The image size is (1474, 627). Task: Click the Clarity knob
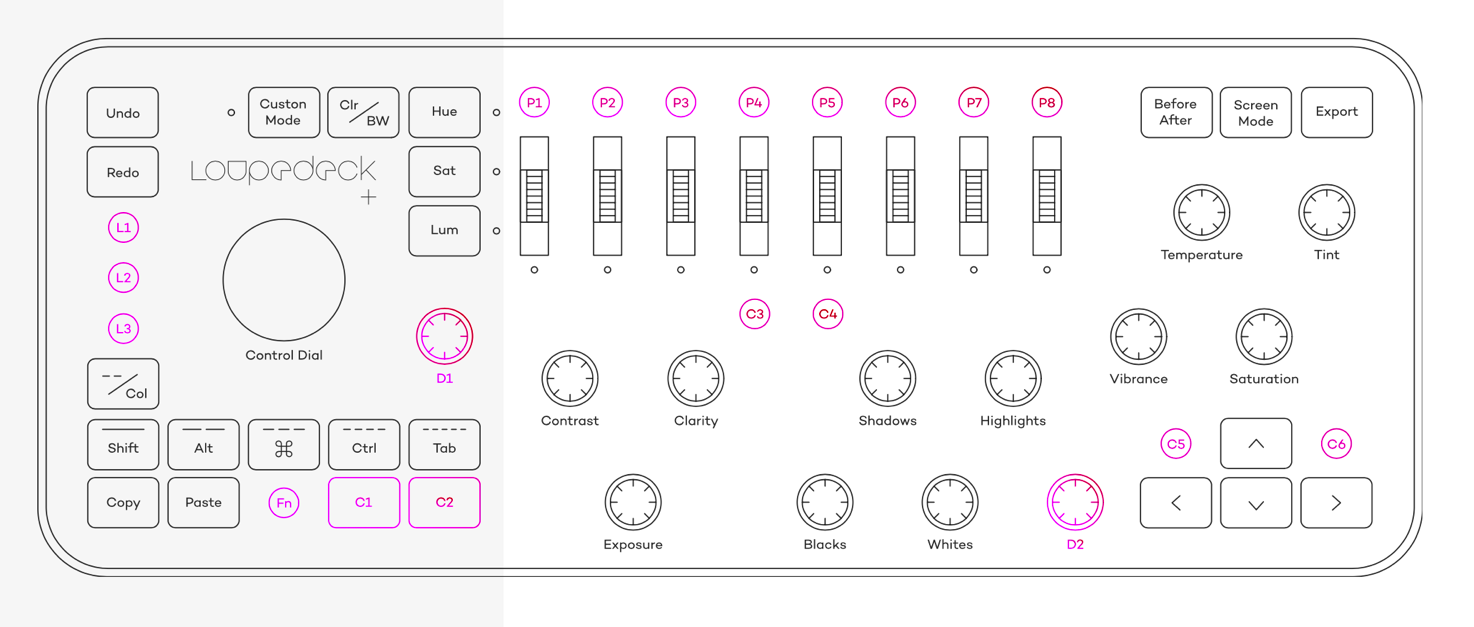click(695, 379)
